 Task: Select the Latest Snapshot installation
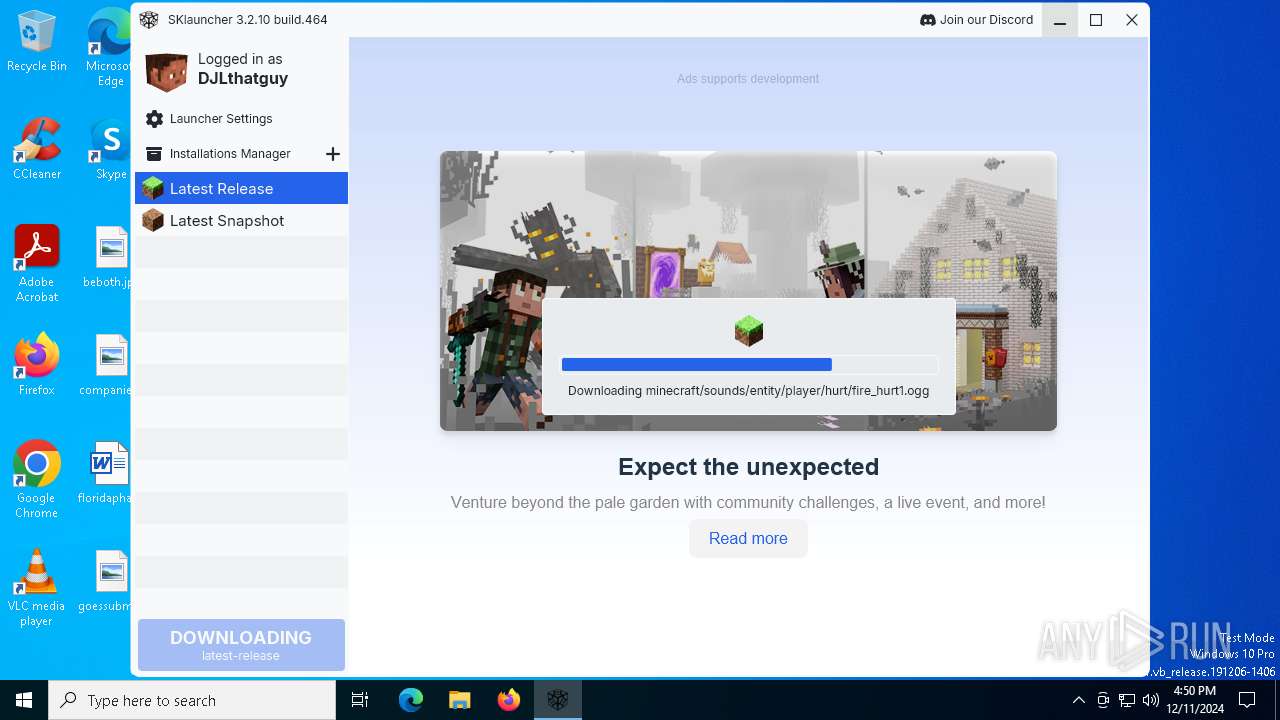(242, 220)
